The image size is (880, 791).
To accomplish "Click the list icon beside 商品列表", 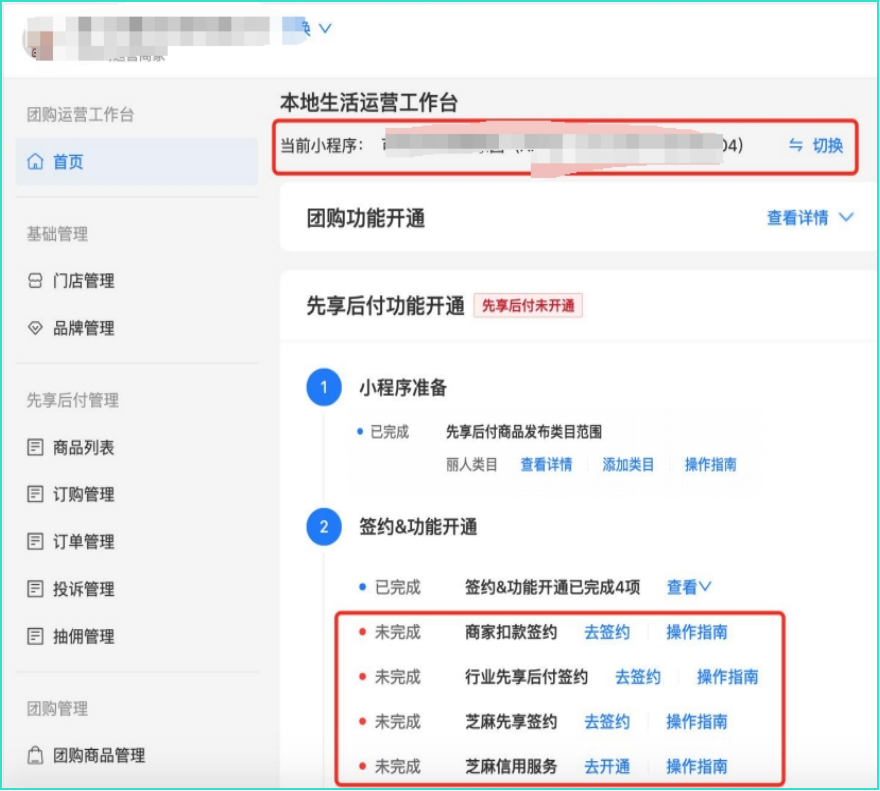I will [x=36, y=448].
